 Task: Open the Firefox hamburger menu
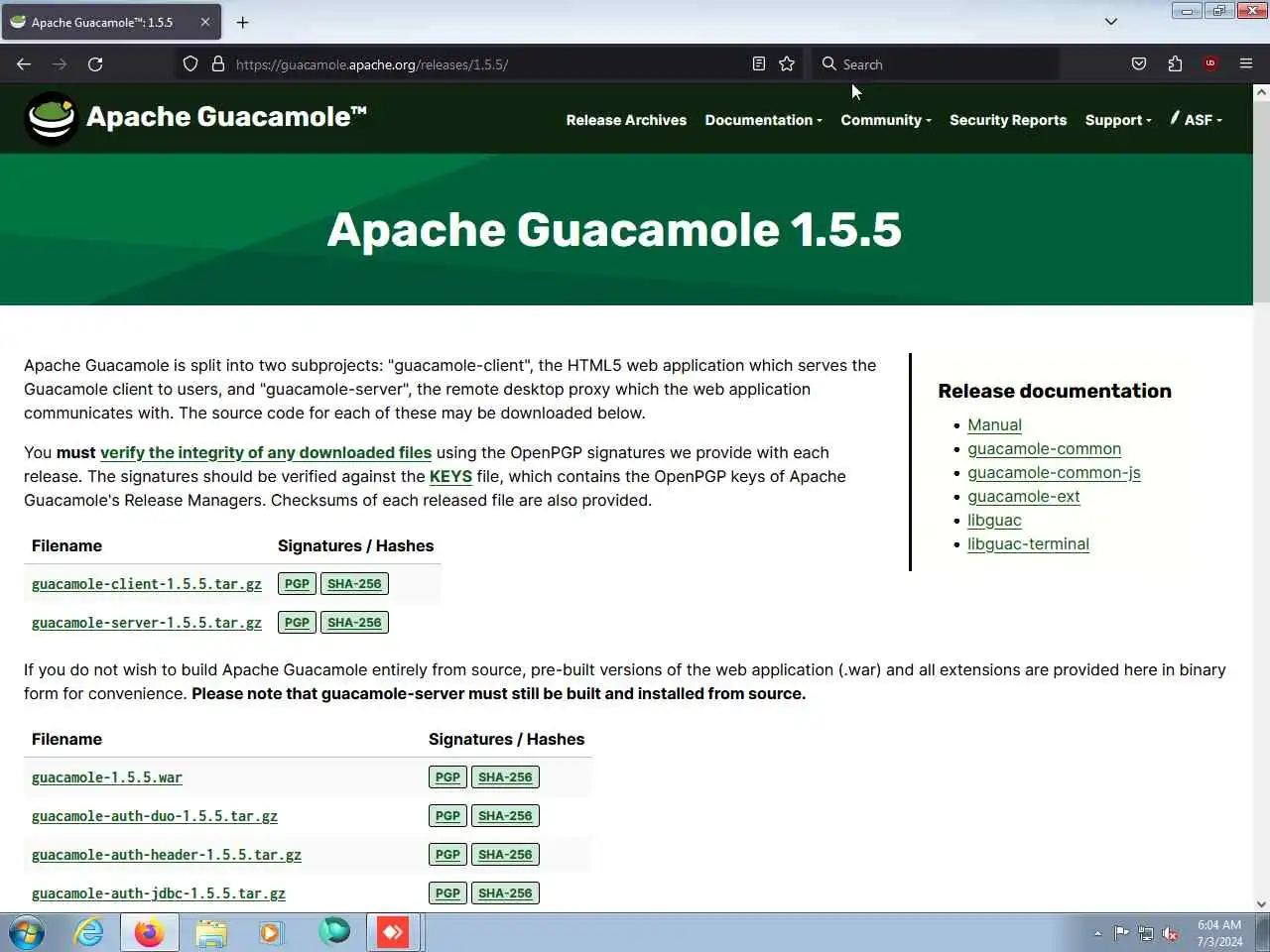coord(1246,64)
